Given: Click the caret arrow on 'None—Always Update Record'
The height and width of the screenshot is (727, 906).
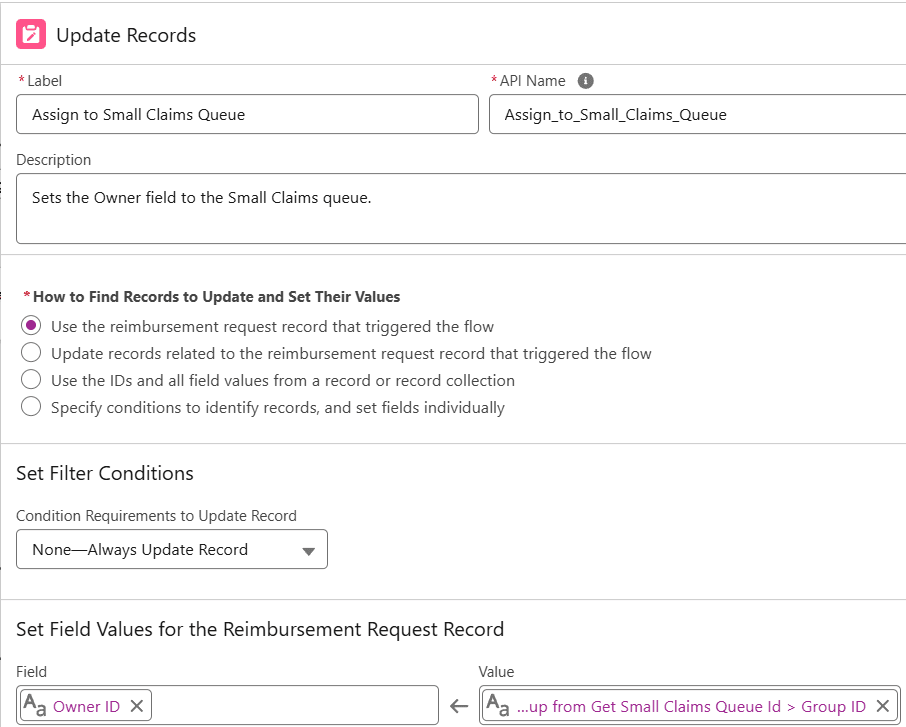Looking at the screenshot, I should [308, 551].
